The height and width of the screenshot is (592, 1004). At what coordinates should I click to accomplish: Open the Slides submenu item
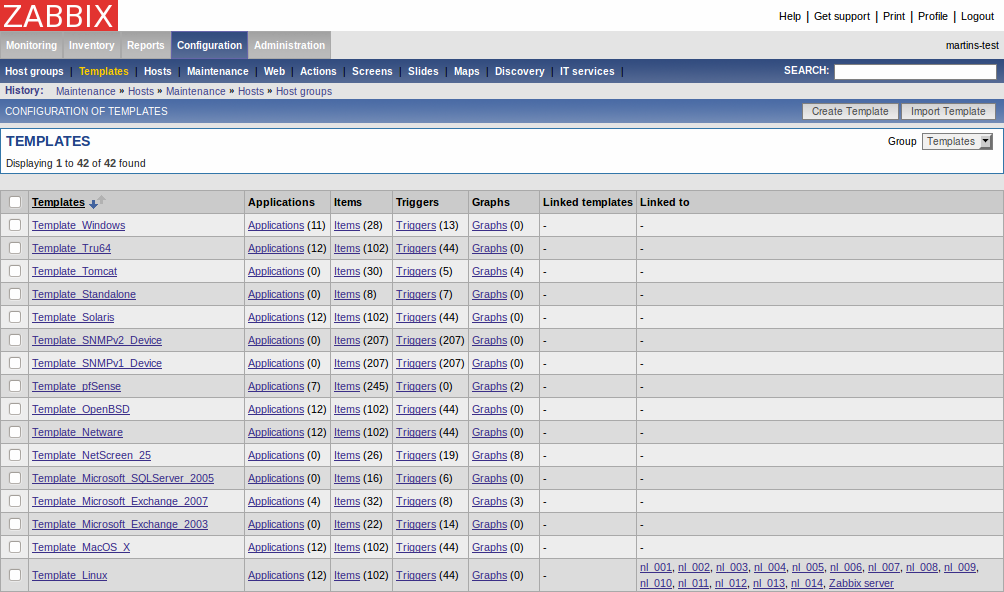pyautogui.click(x=423, y=72)
